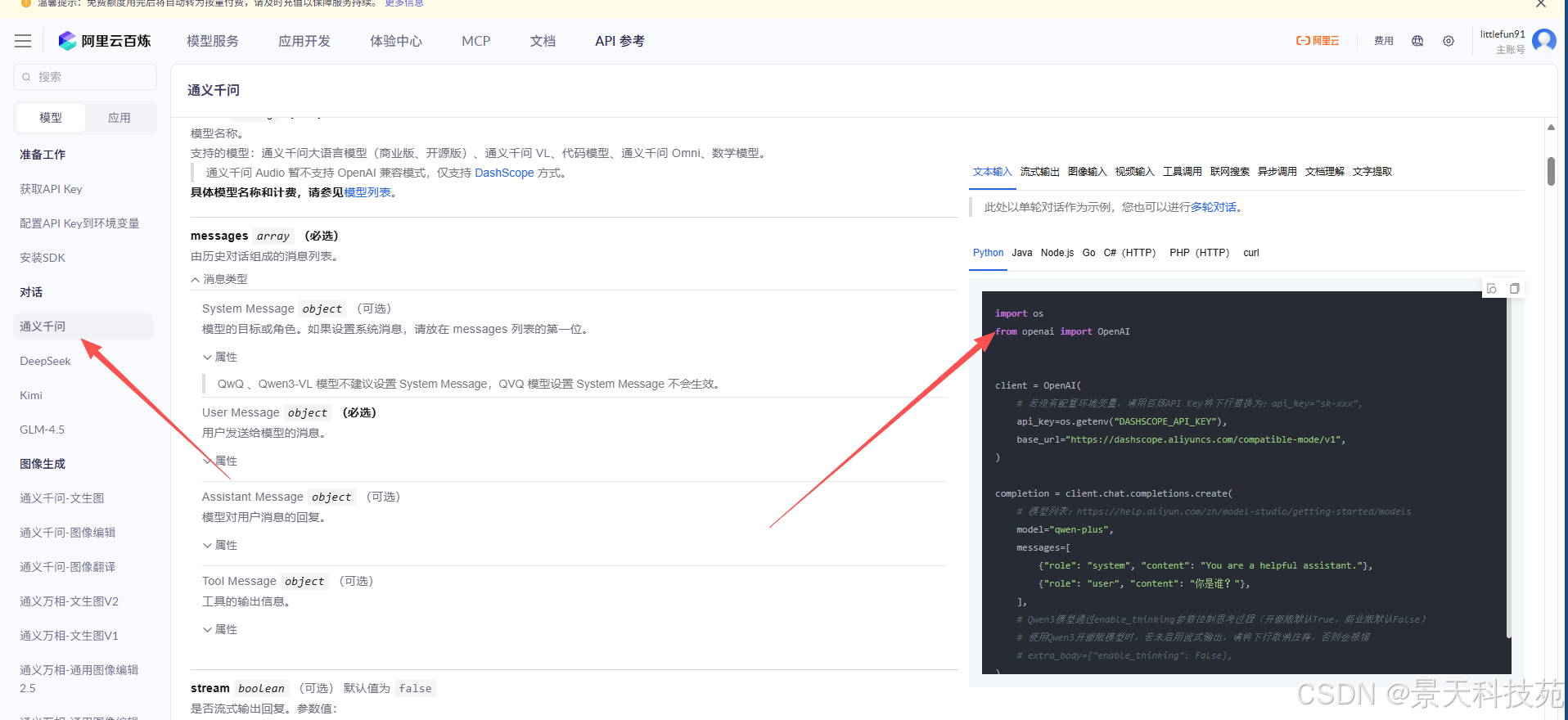Select API 参考 in the top nav
The height and width of the screenshot is (720, 1568).
tap(620, 41)
